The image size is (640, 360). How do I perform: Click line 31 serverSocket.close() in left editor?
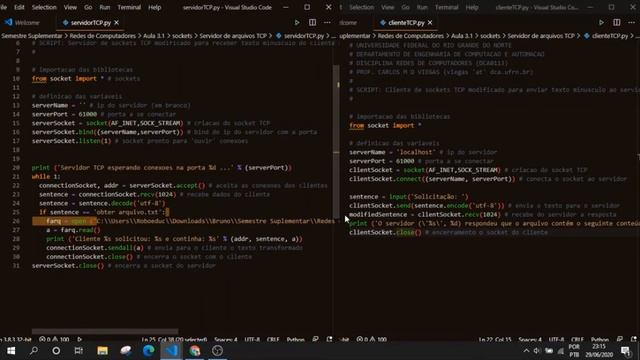(x=124, y=266)
